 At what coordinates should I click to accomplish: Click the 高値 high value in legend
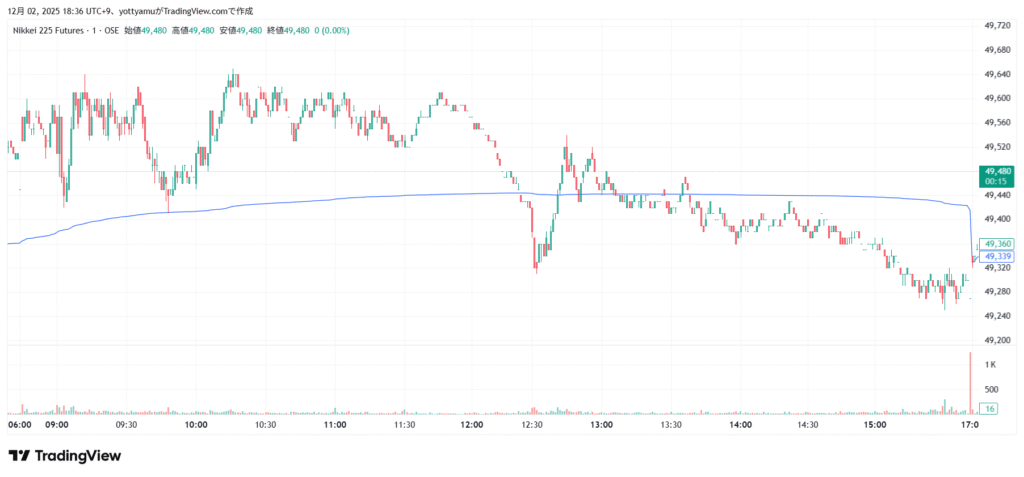[x=200, y=30]
